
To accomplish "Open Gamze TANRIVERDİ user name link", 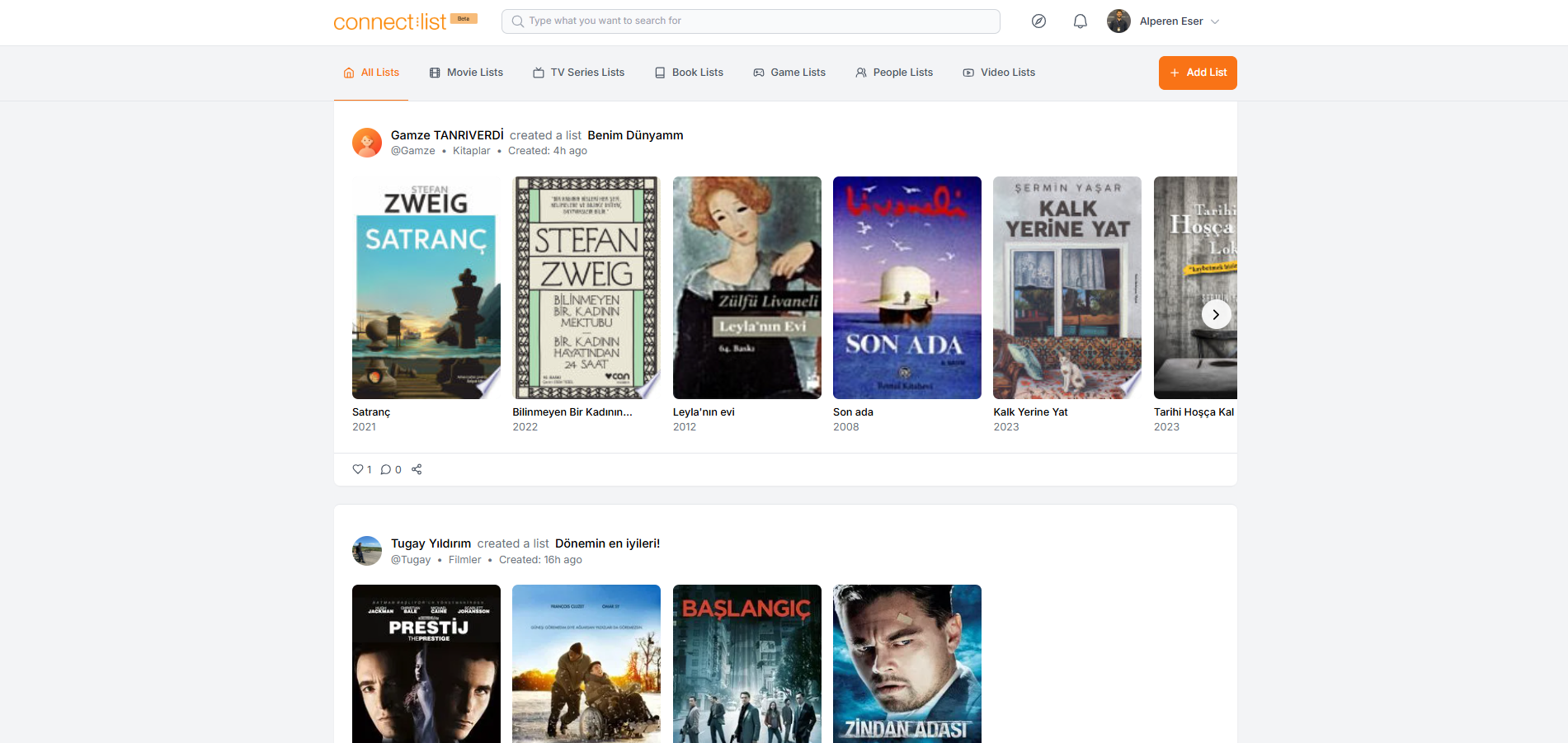I will [447, 135].
